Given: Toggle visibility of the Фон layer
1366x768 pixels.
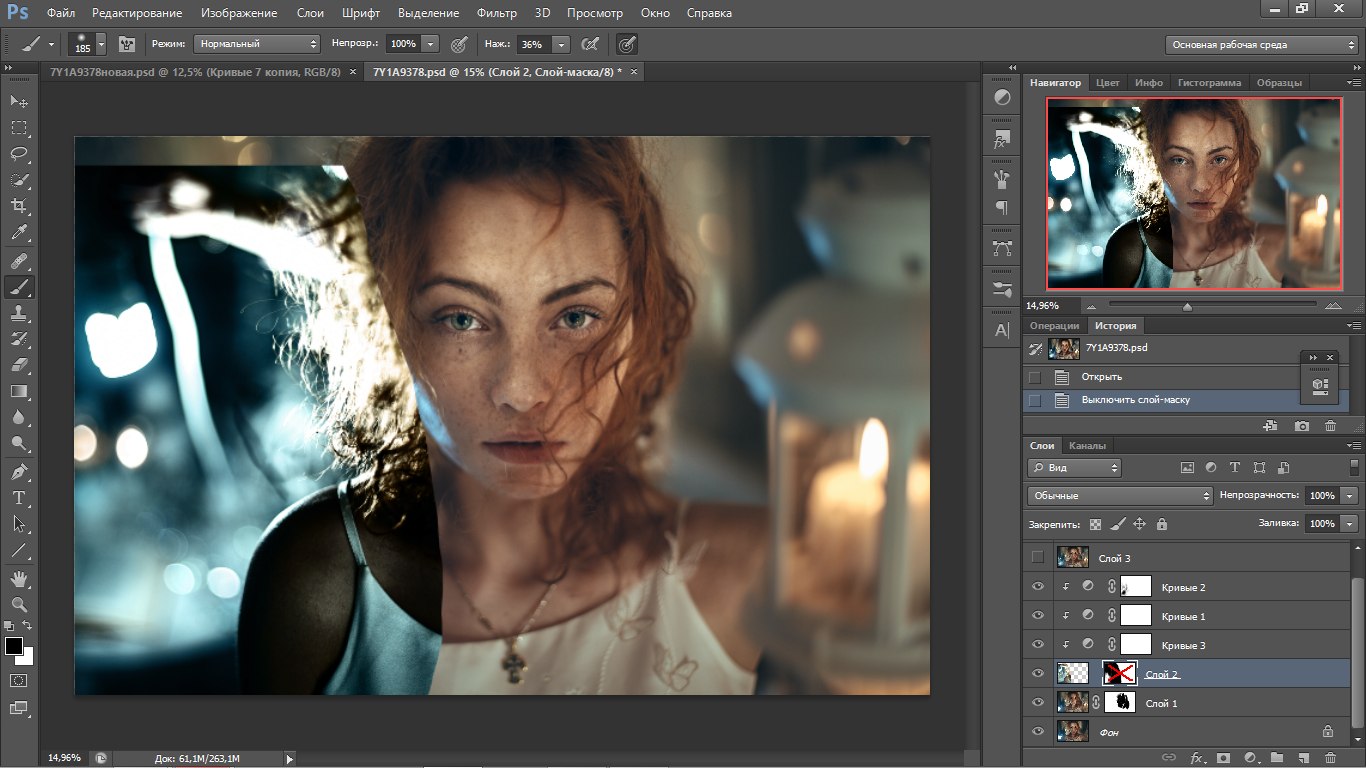Looking at the screenshot, I should click(1037, 732).
